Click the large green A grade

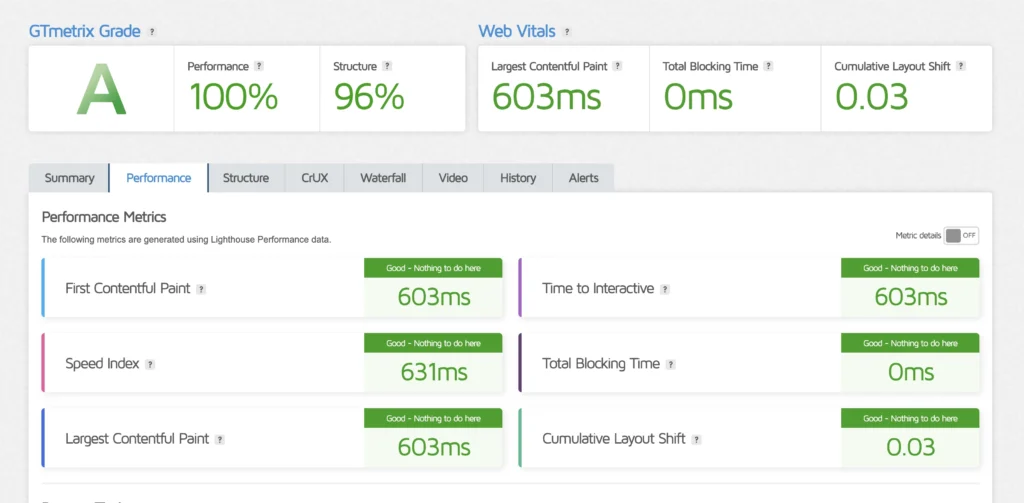pyautogui.click(x=101, y=91)
